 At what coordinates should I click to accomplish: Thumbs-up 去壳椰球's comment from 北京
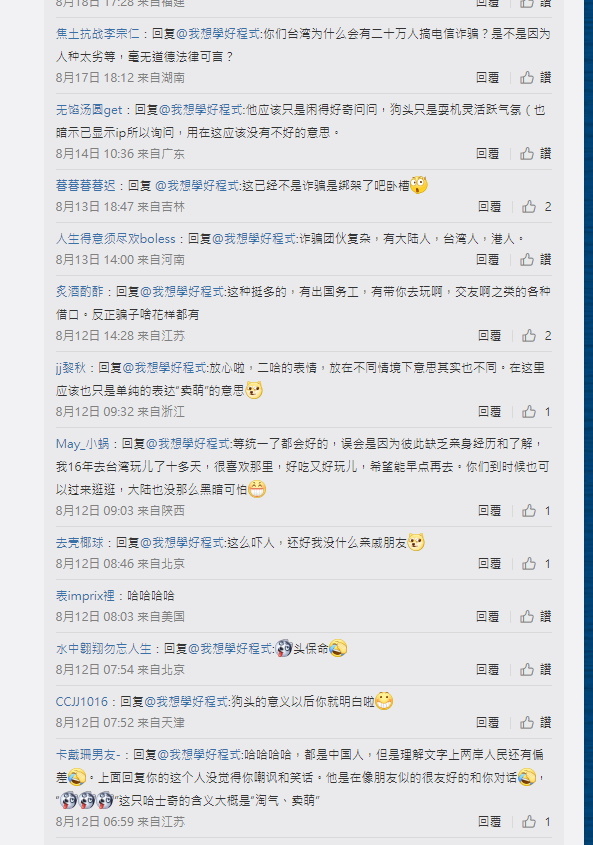[529, 564]
